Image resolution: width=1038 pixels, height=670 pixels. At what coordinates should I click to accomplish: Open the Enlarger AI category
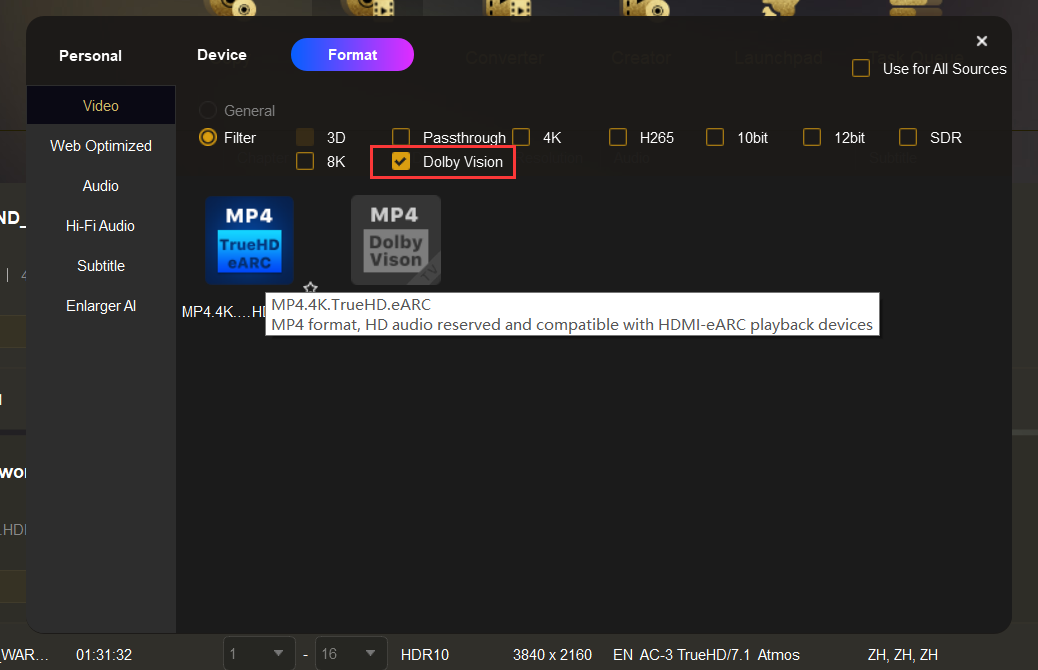click(101, 306)
